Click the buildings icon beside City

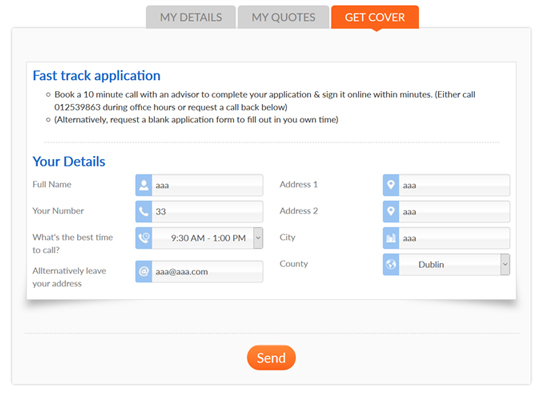[391, 238]
